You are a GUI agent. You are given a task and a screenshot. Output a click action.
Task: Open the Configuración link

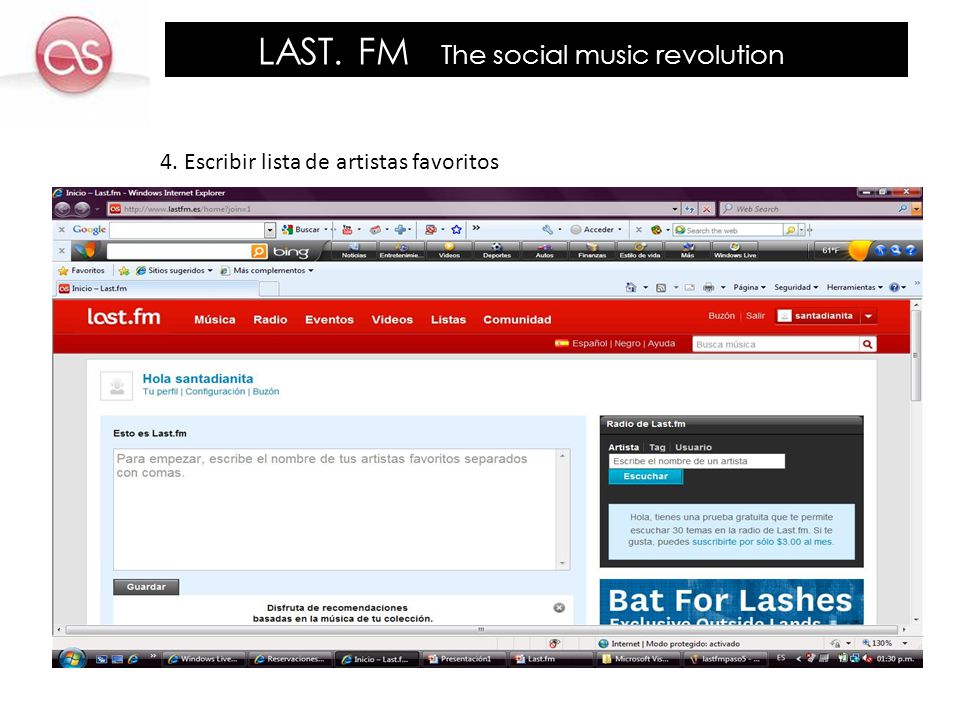pyautogui.click(x=215, y=391)
